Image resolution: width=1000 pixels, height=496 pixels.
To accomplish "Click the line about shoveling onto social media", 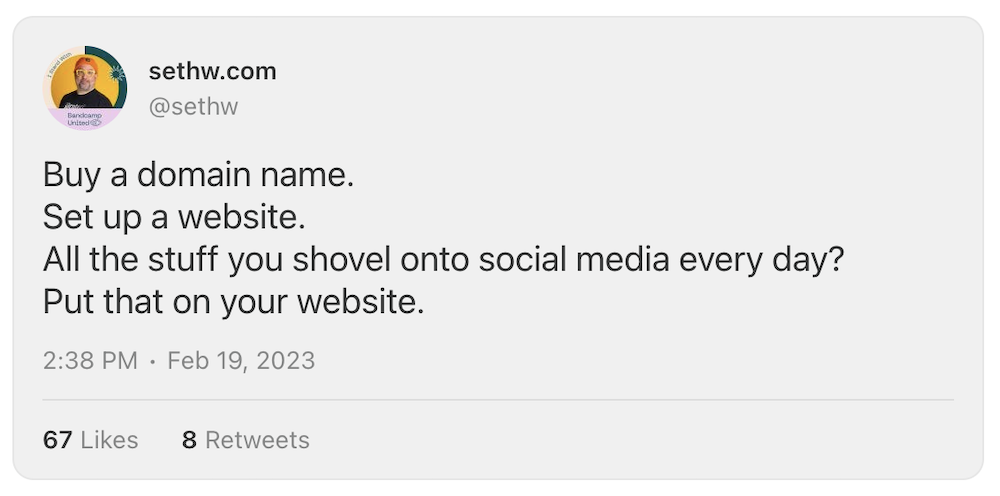I will (x=444, y=260).
